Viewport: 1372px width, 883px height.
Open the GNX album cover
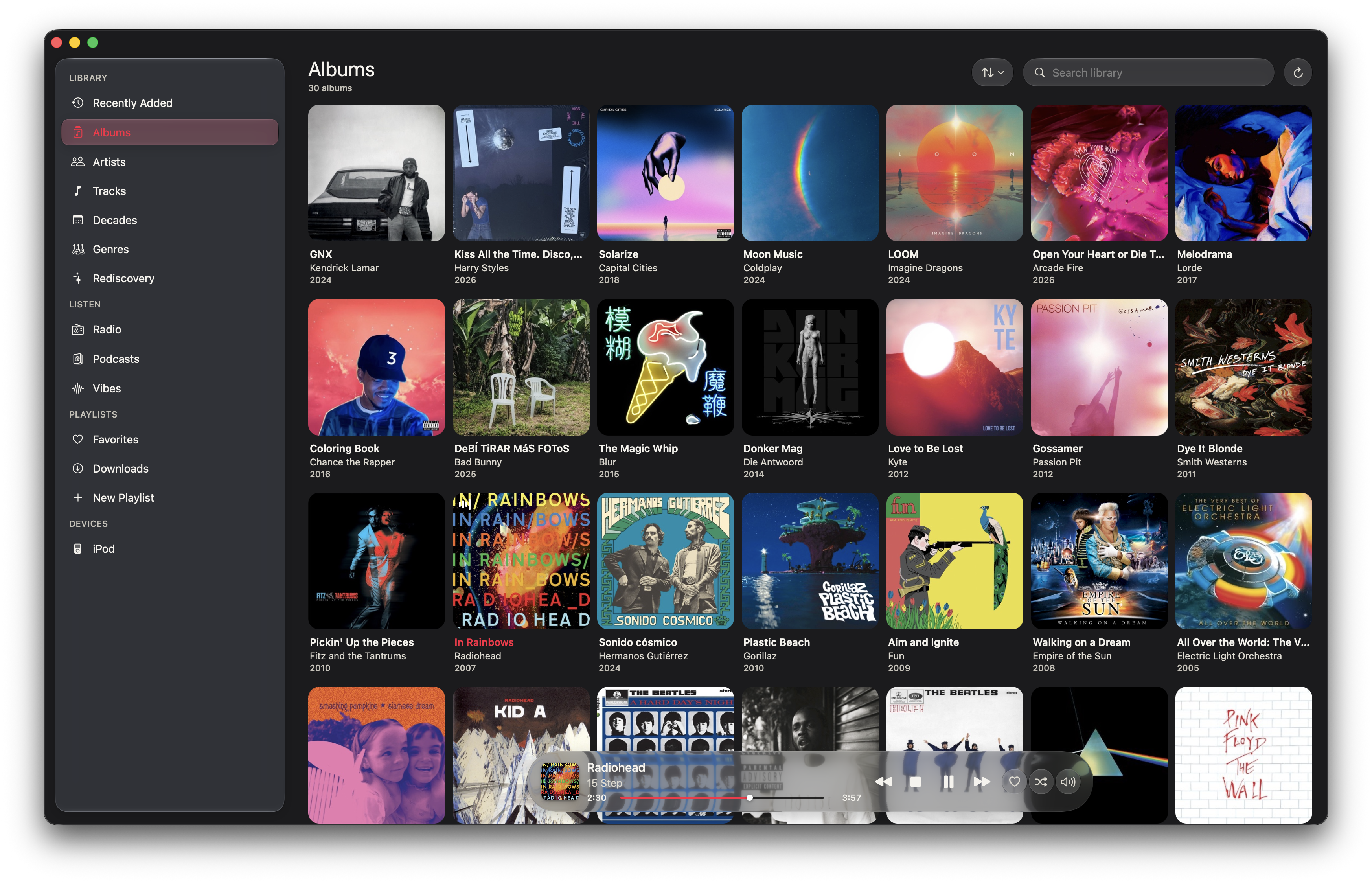tap(376, 173)
